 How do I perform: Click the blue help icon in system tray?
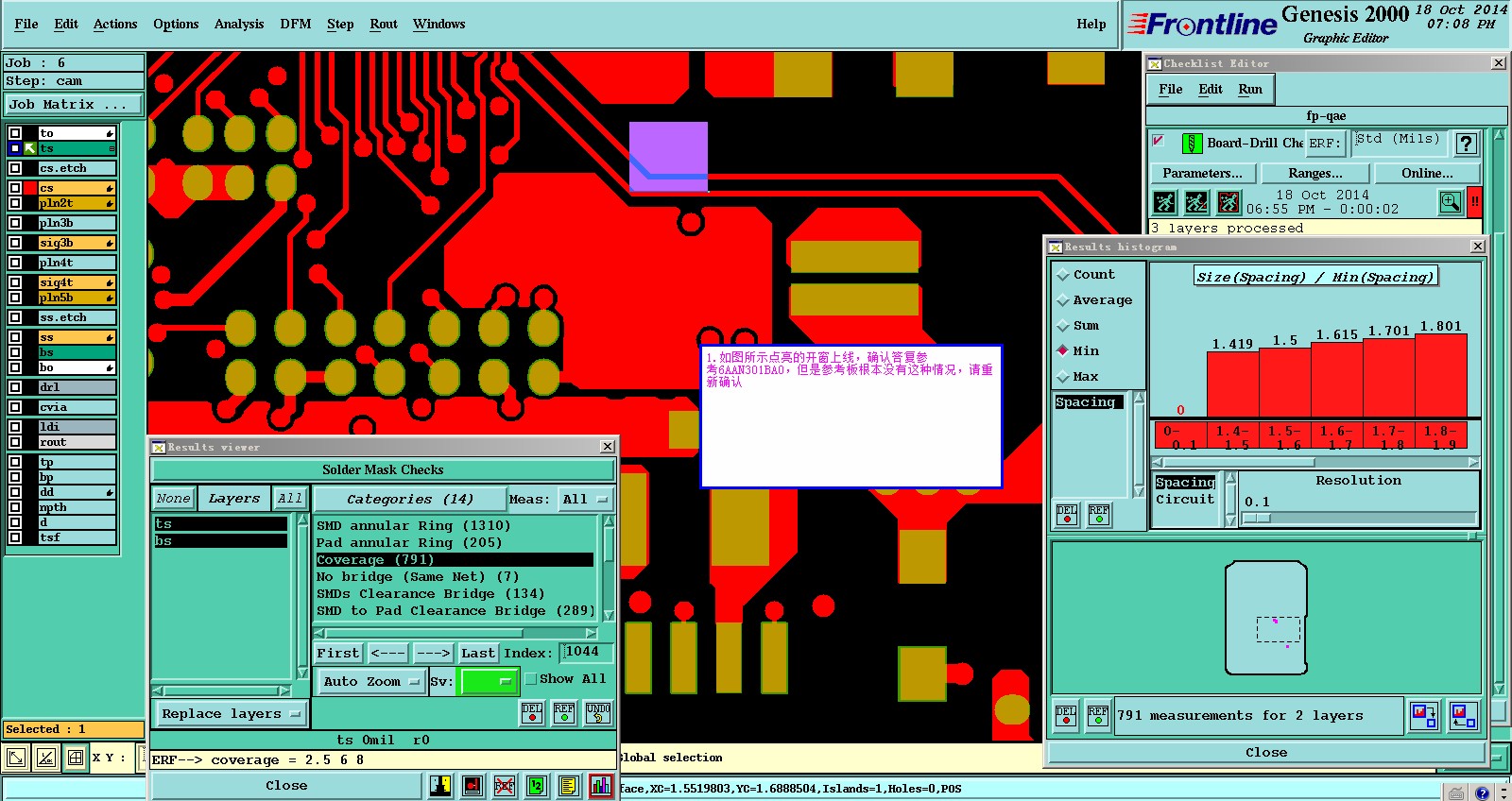(x=1483, y=793)
